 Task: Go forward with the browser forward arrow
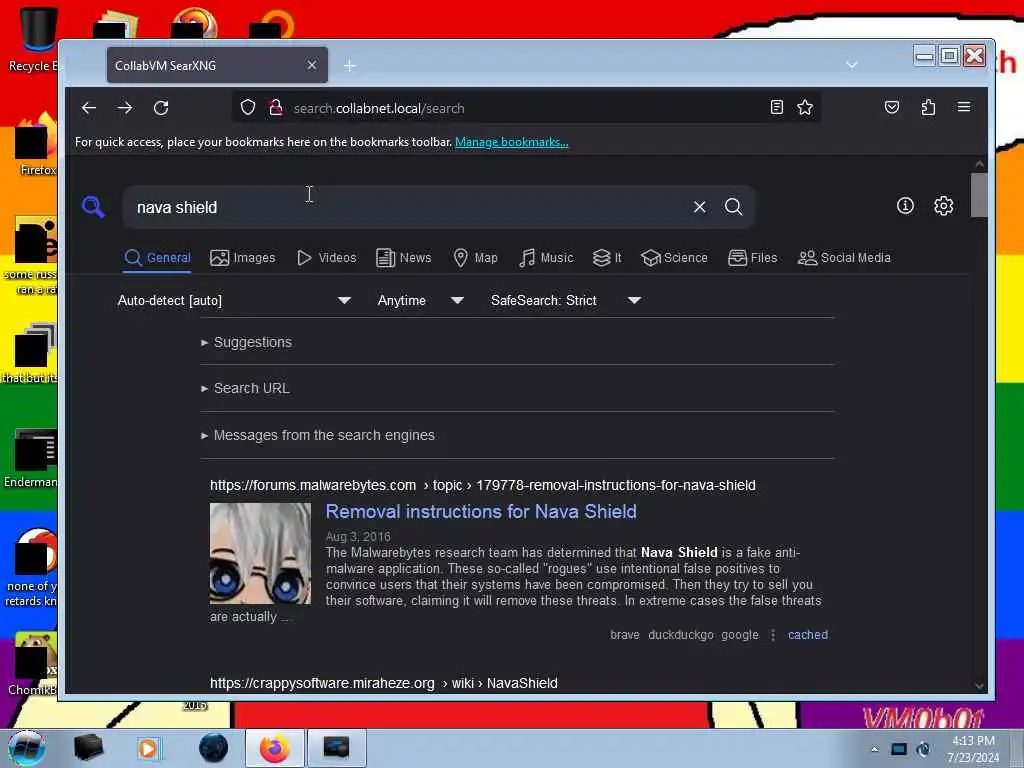pyautogui.click(x=125, y=108)
